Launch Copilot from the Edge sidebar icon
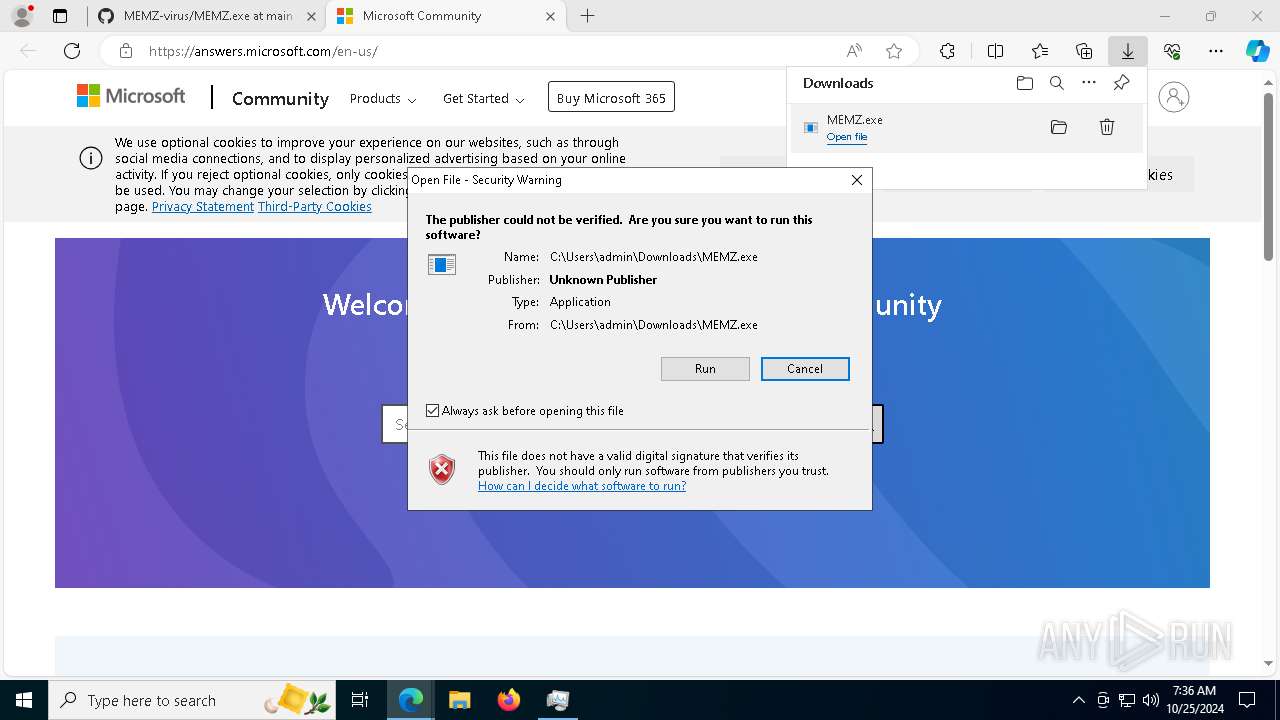The height and width of the screenshot is (720, 1280). click(1258, 51)
